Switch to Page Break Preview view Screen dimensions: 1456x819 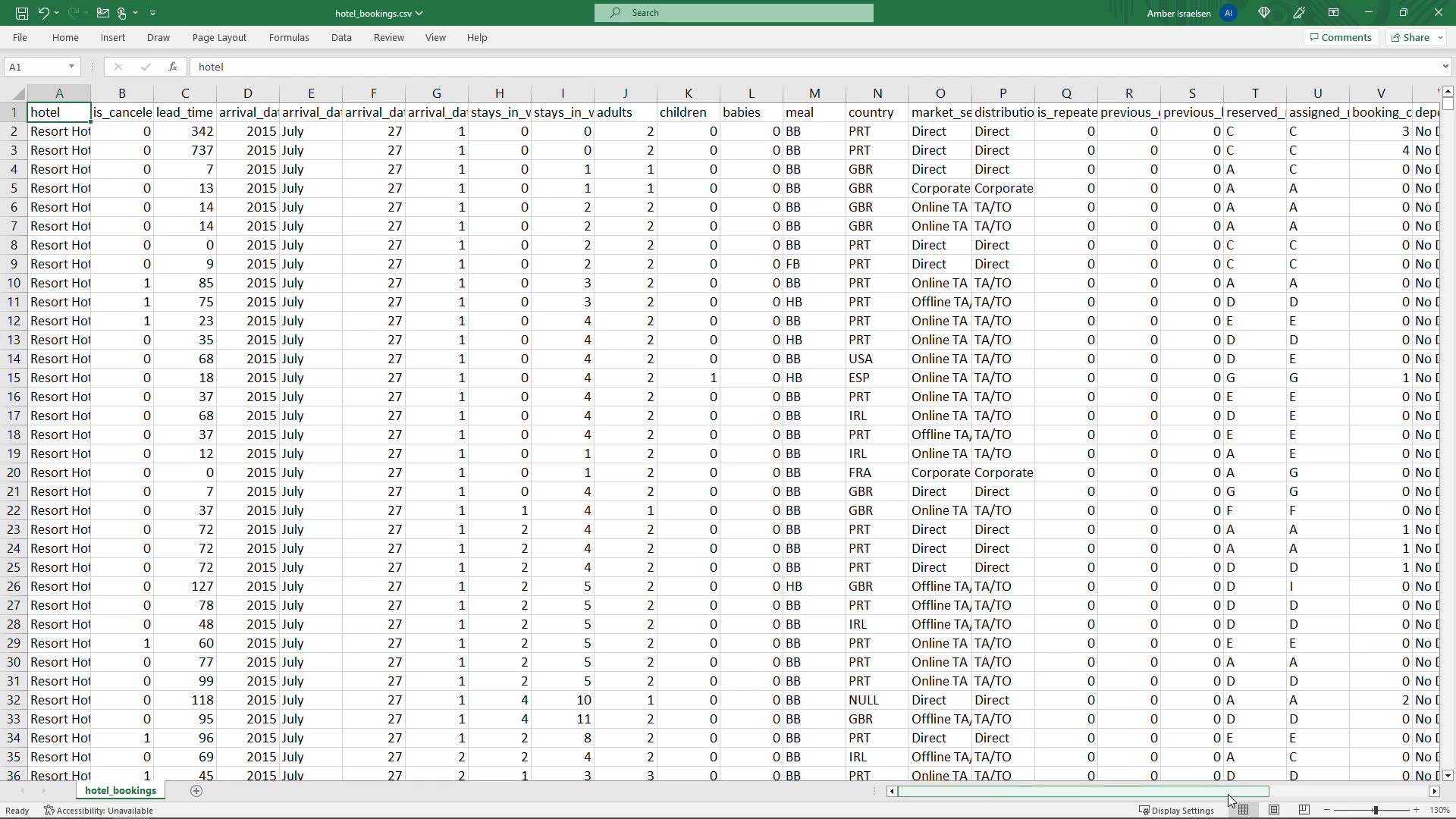click(x=1304, y=810)
